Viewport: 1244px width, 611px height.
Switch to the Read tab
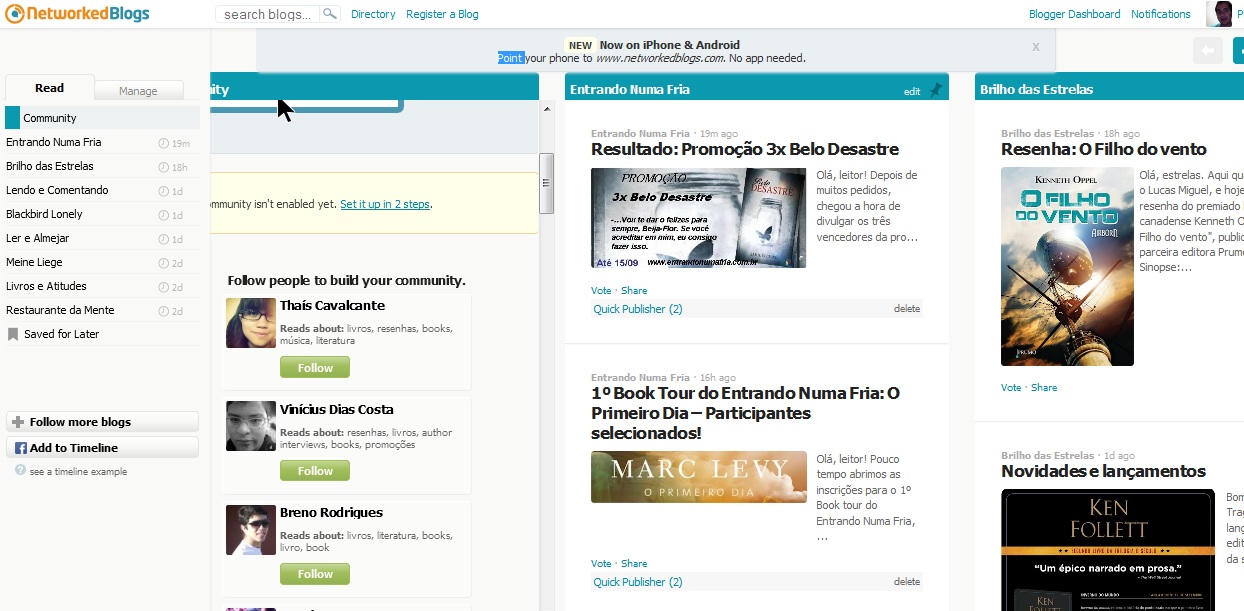(x=50, y=88)
